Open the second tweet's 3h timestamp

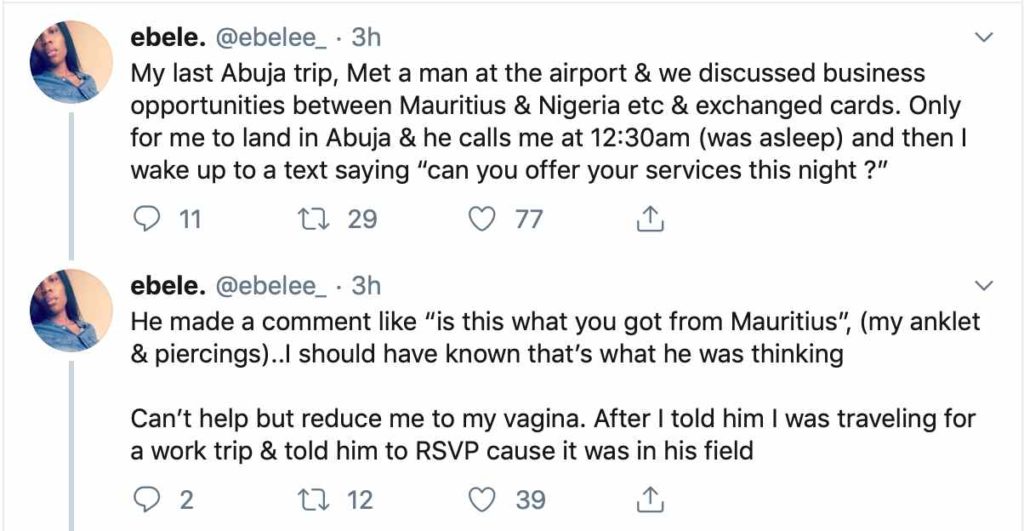[x=366, y=287]
